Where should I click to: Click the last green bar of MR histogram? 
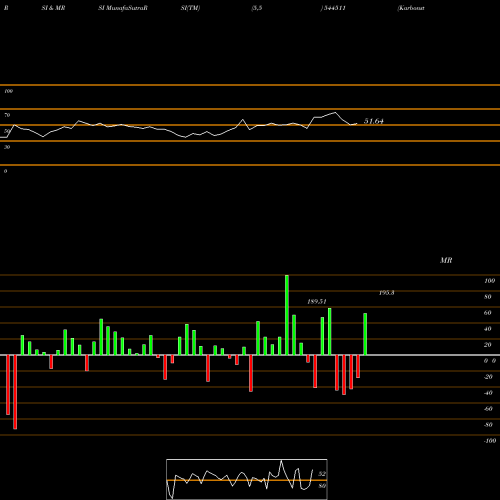365,334
